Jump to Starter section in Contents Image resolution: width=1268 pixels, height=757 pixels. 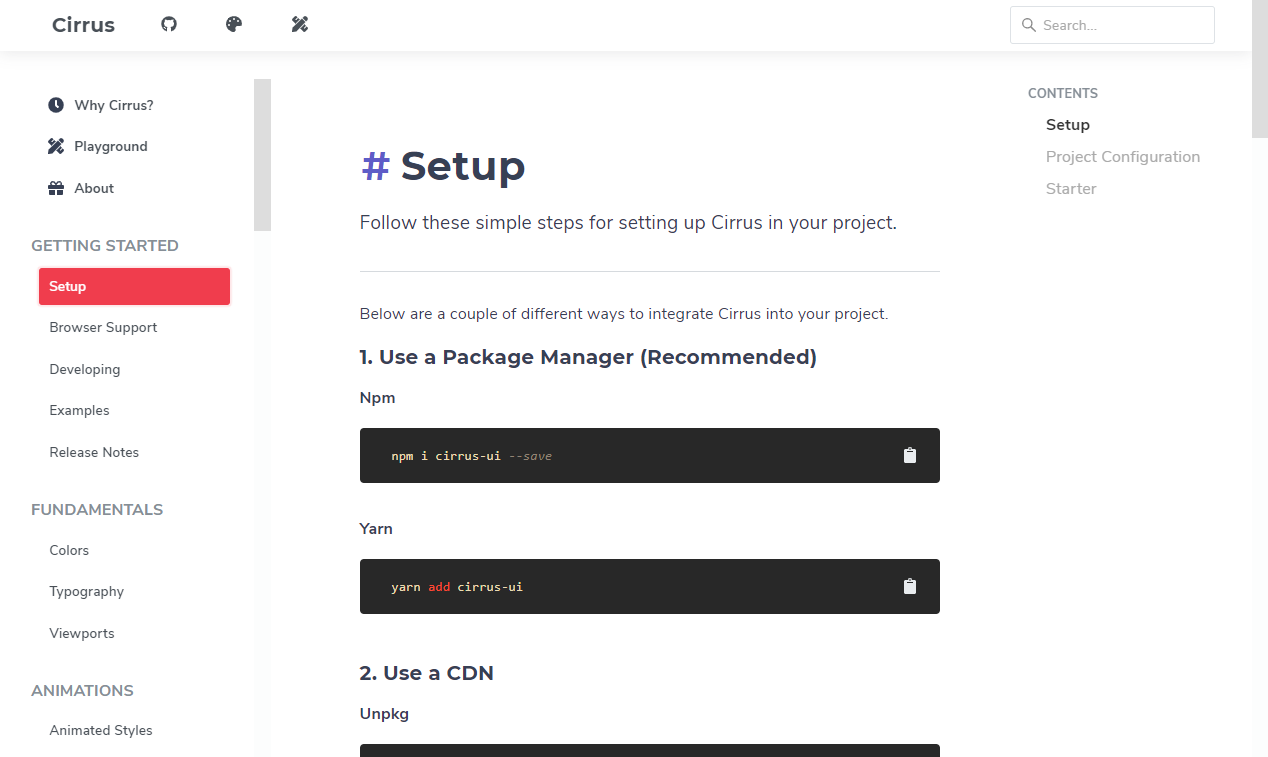[x=1071, y=189]
